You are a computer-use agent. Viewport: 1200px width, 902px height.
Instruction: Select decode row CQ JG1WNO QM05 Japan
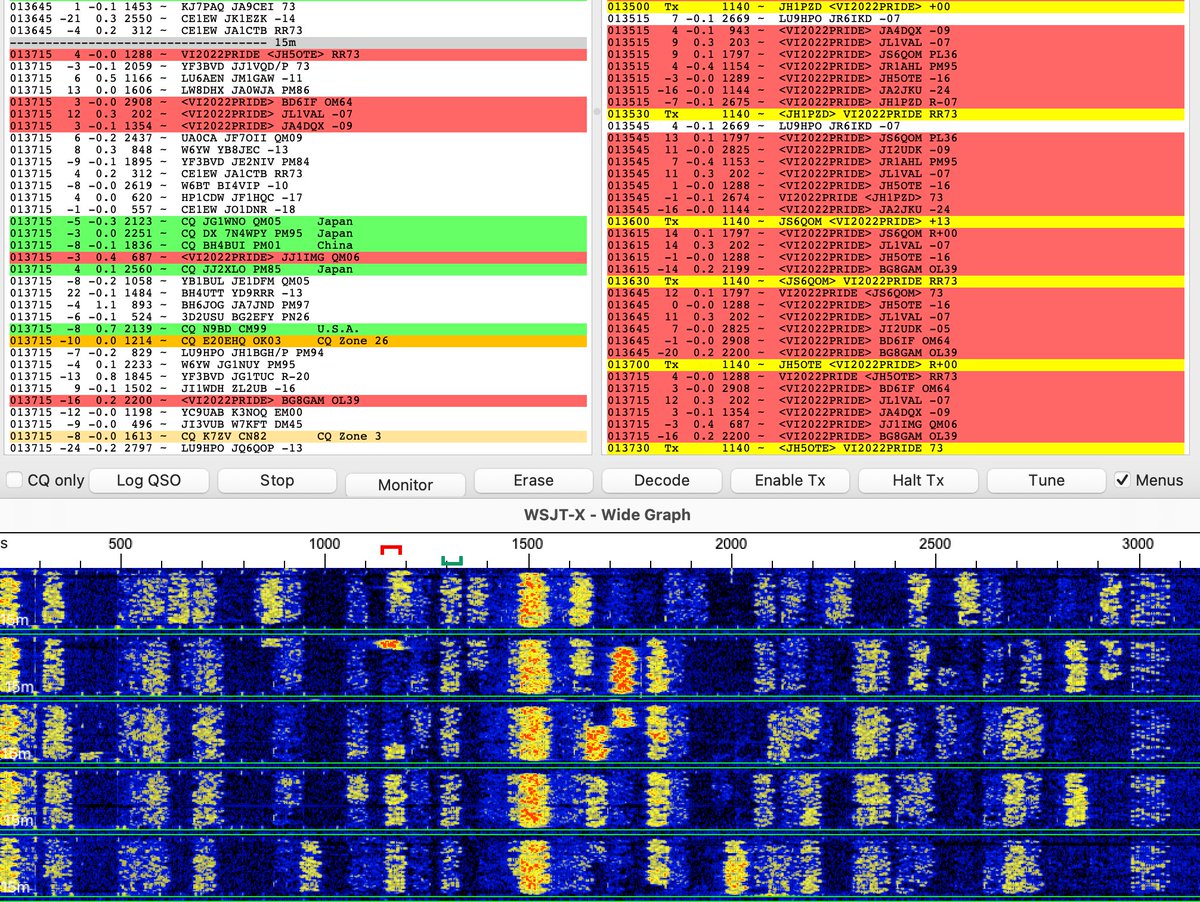point(296,222)
